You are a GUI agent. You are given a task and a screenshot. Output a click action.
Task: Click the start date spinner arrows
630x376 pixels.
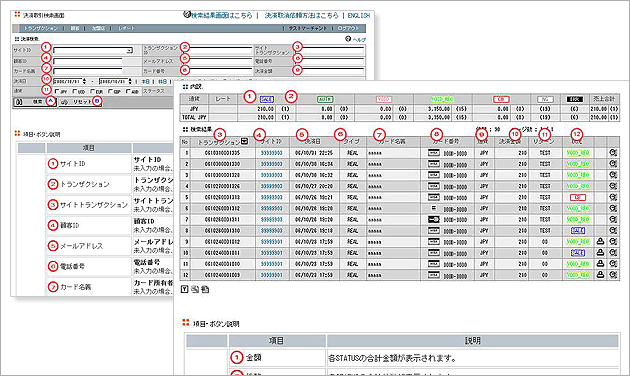click(84, 82)
